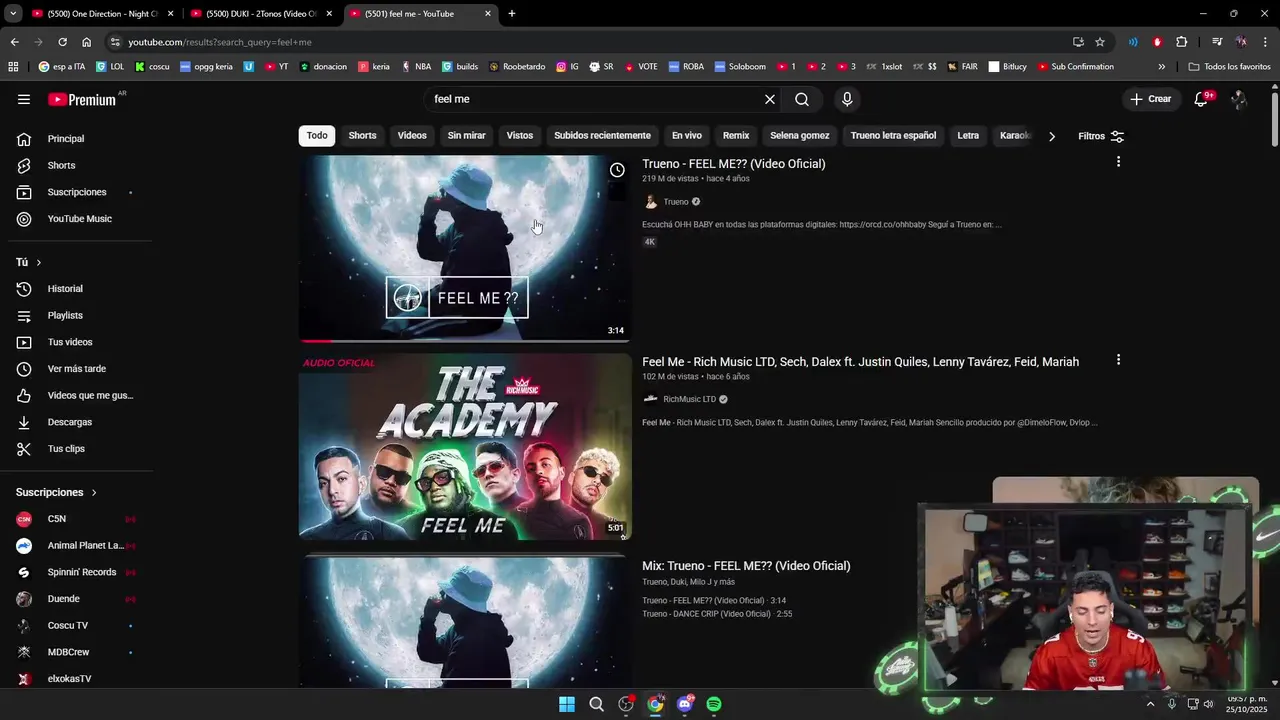This screenshot has width=1280, height=720.
Task: Open the RichMusic LTD channel
Action: coord(689,399)
